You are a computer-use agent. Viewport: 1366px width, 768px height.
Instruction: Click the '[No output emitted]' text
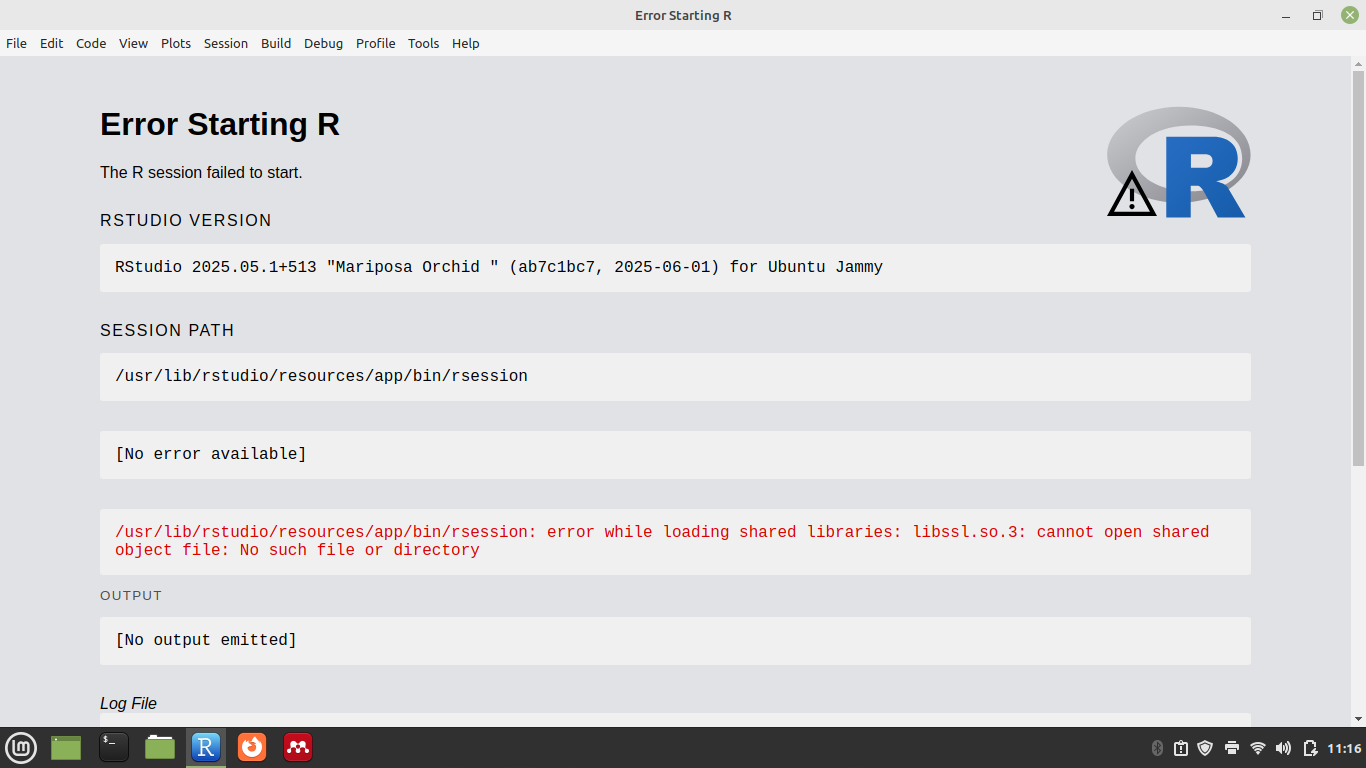click(x=206, y=640)
